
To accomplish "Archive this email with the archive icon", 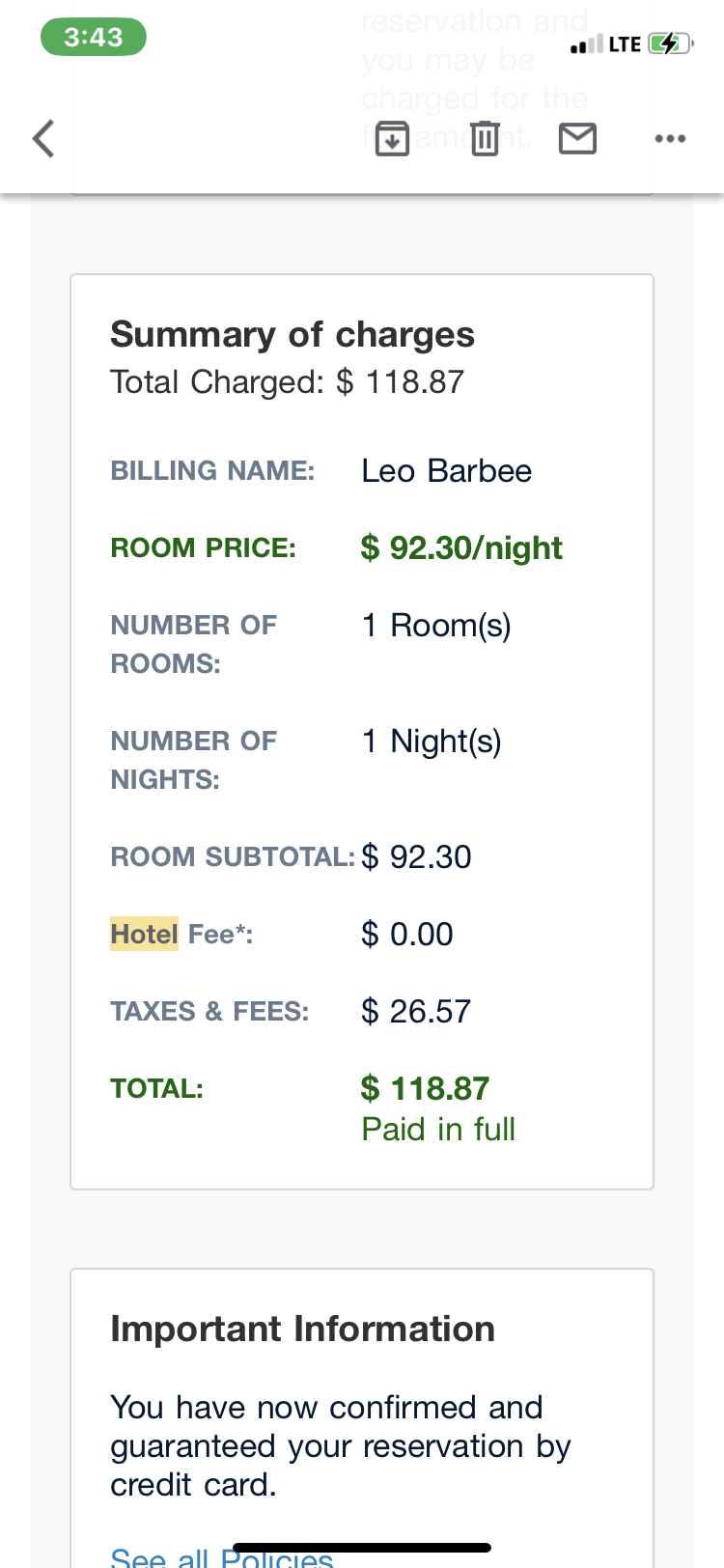I will click(x=392, y=139).
